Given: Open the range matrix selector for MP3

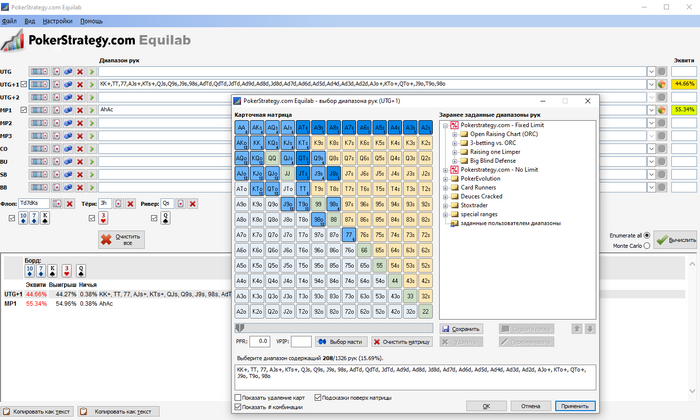Looking at the screenshot, I should (x=39, y=136).
